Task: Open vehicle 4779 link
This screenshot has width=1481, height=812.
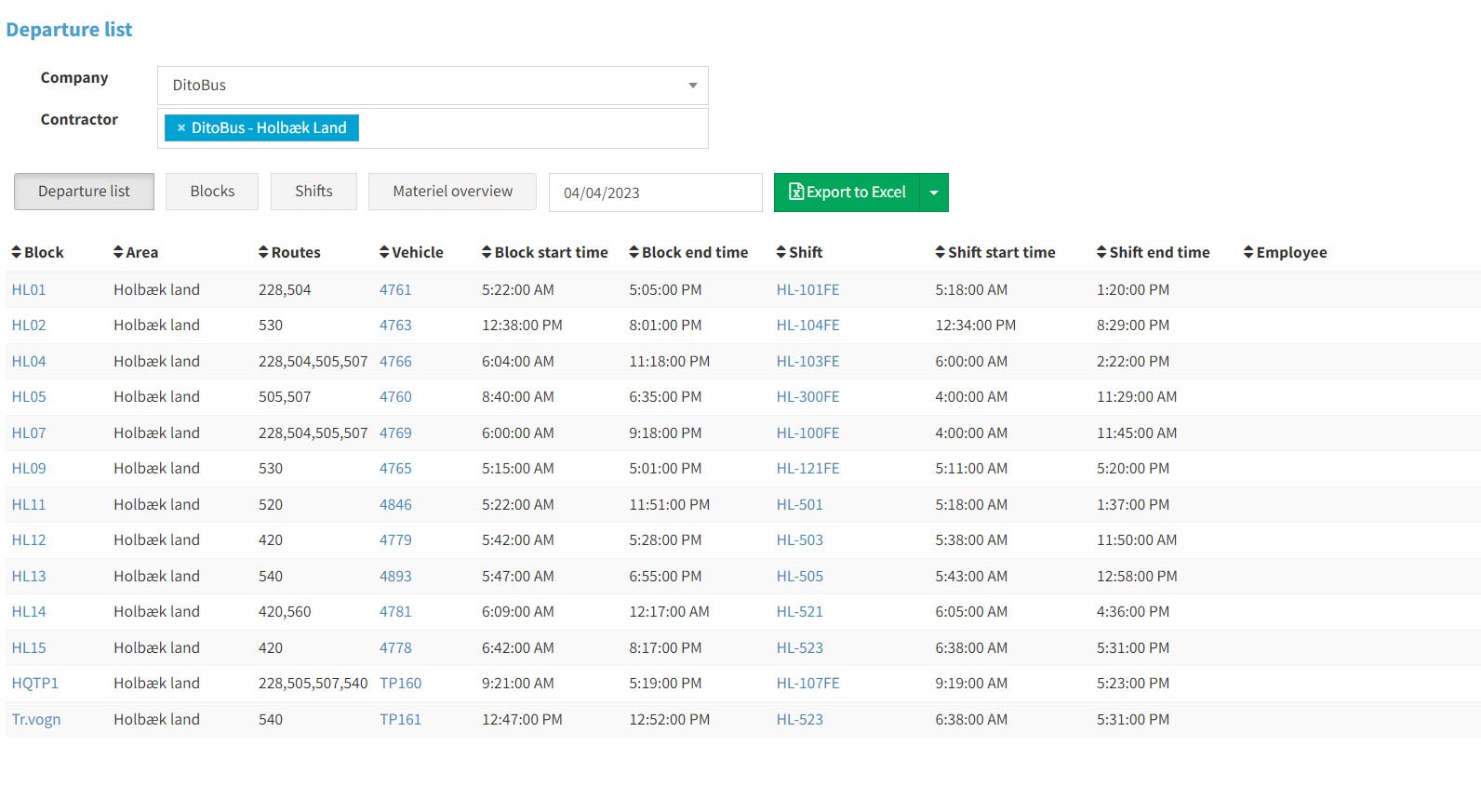Action: tap(395, 540)
